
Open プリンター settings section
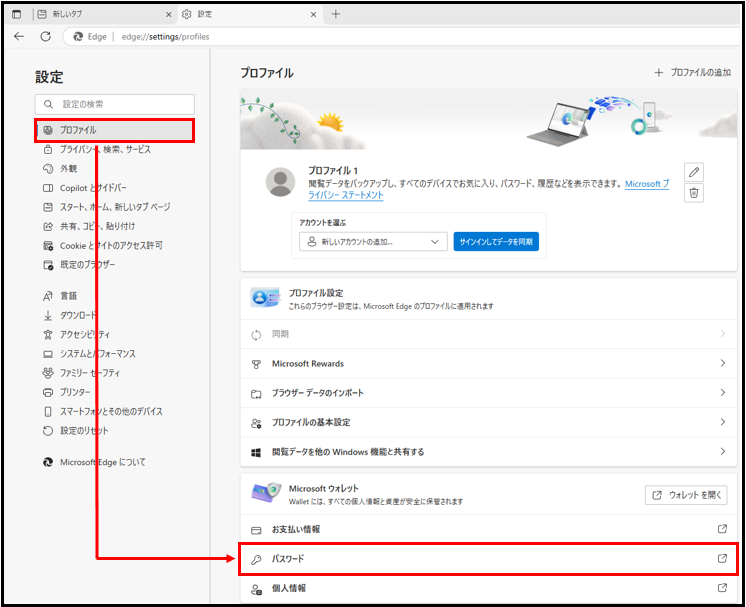pyautogui.click(x=67, y=392)
